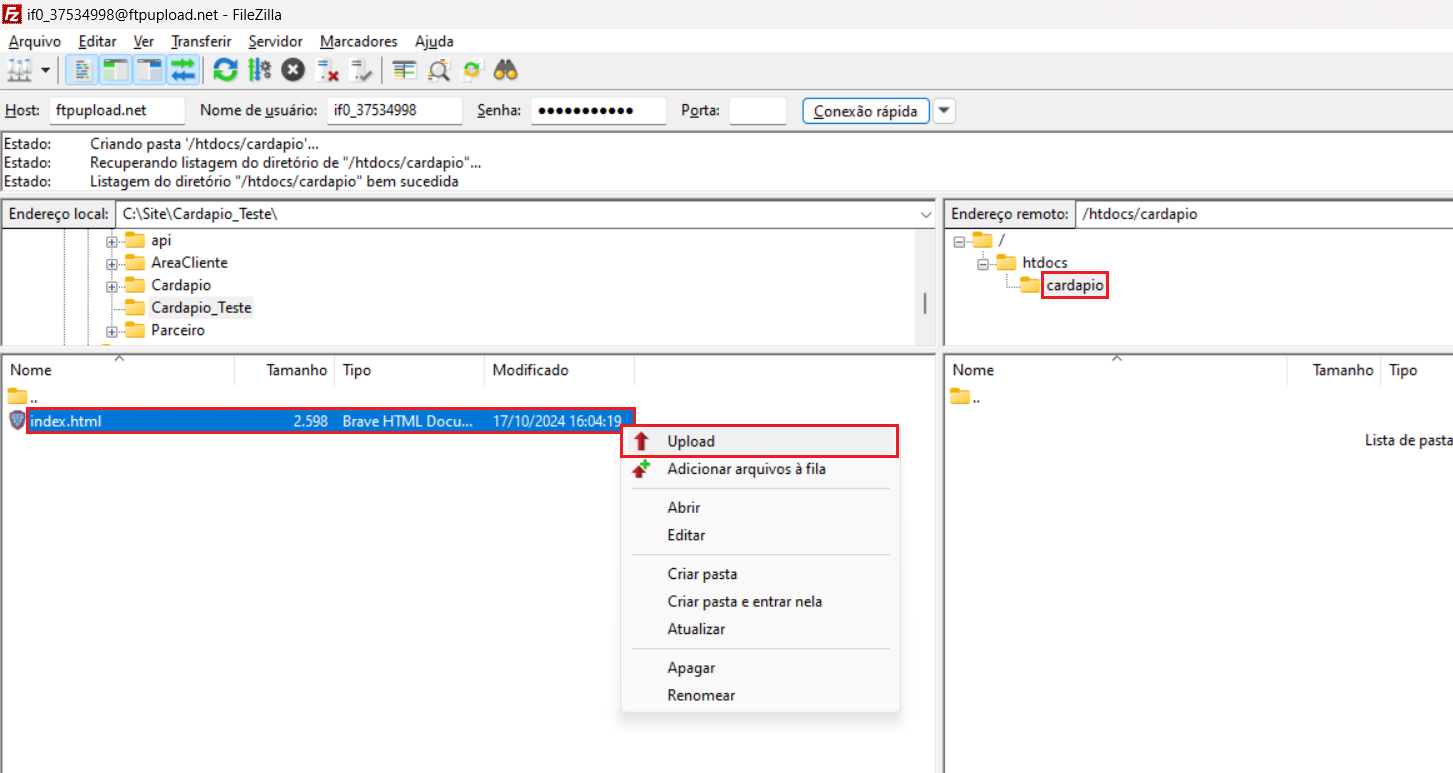Select Renomear in context menu
The image size is (1453, 773).
(701, 695)
